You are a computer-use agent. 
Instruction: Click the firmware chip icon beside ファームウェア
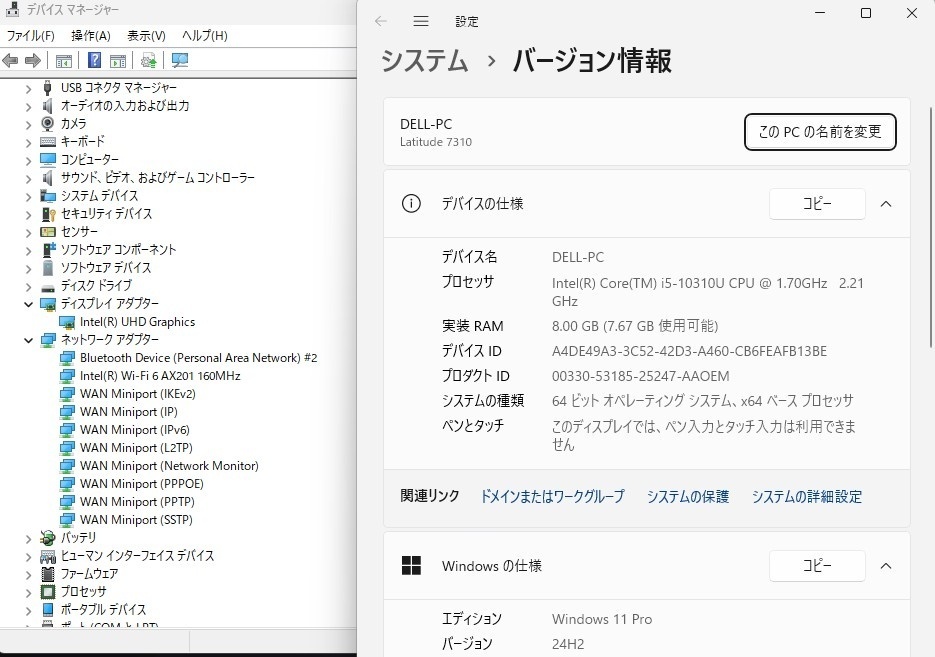coord(48,574)
